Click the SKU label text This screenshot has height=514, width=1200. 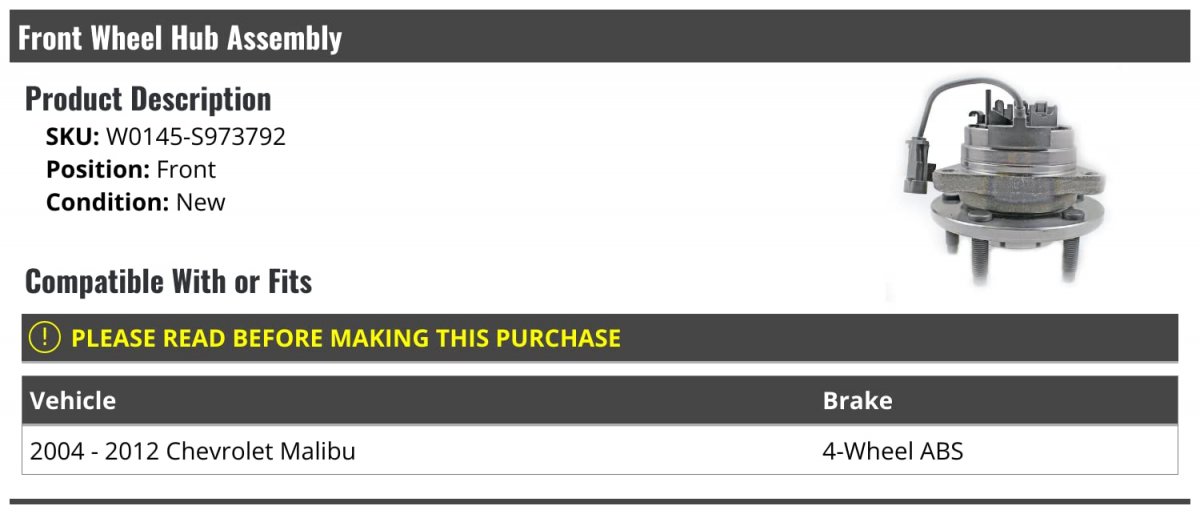tap(73, 137)
